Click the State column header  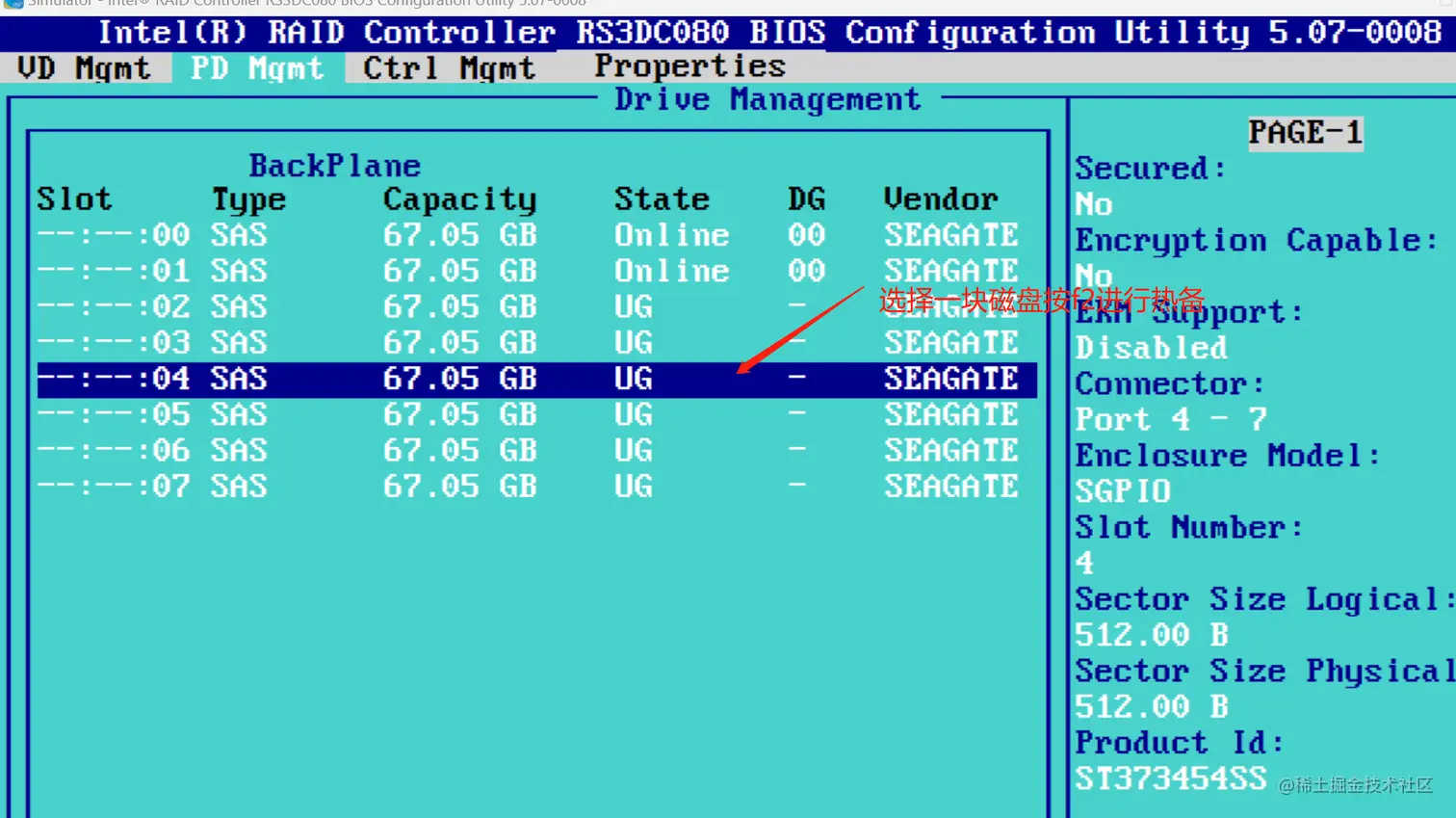662,199
